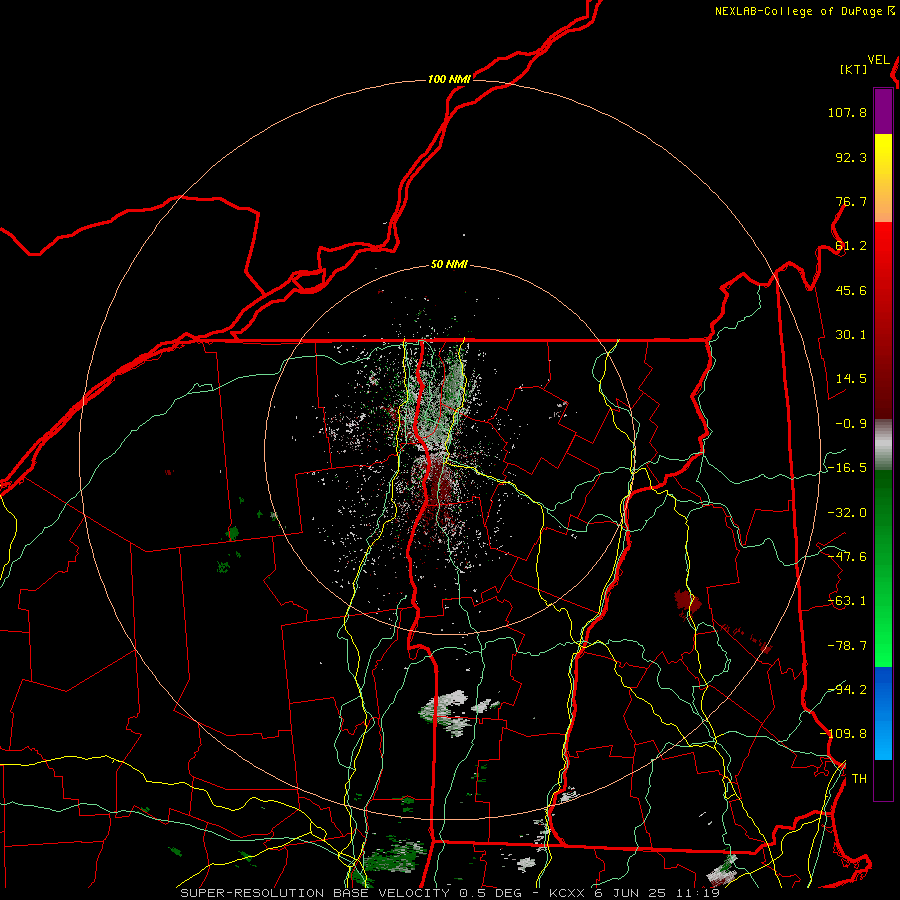Click the -63.1 scale value
Viewport: 900px width, 900px height.
point(847,601)
